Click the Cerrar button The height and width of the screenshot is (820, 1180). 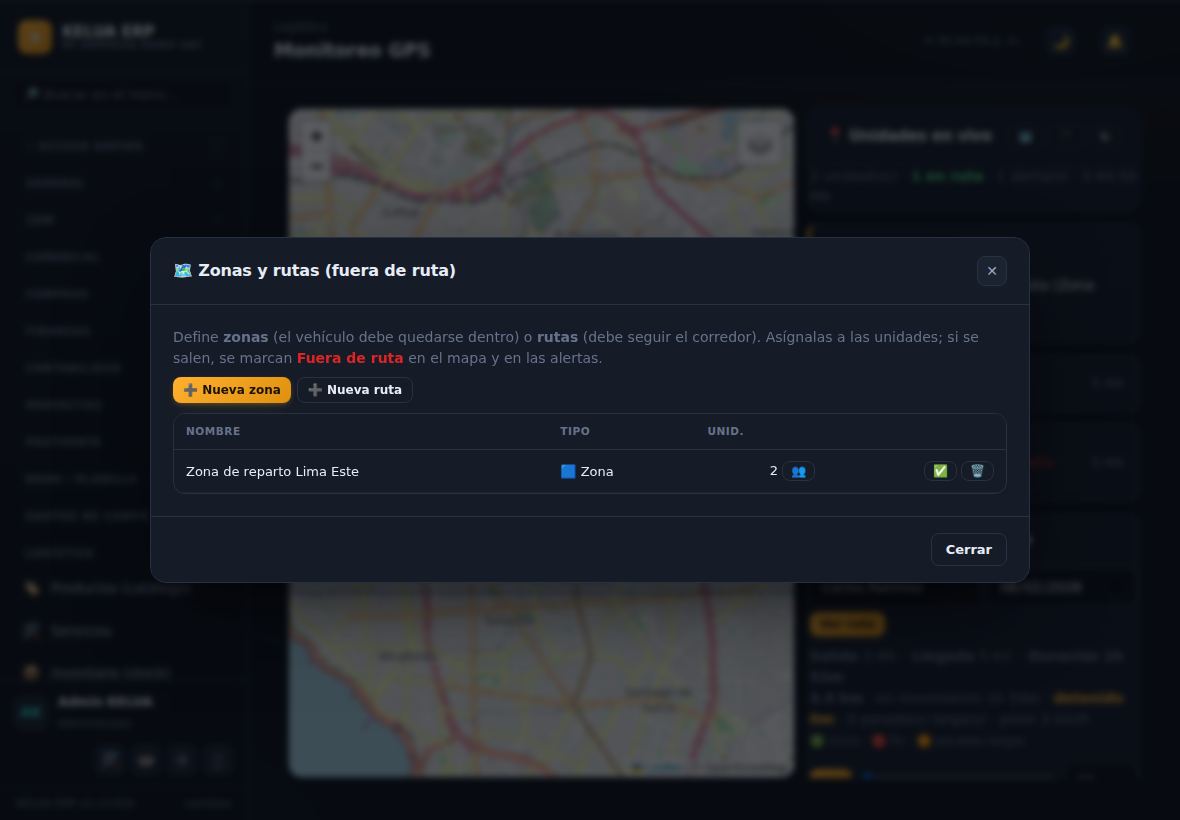pyautogui.click(x=968, y=549)
